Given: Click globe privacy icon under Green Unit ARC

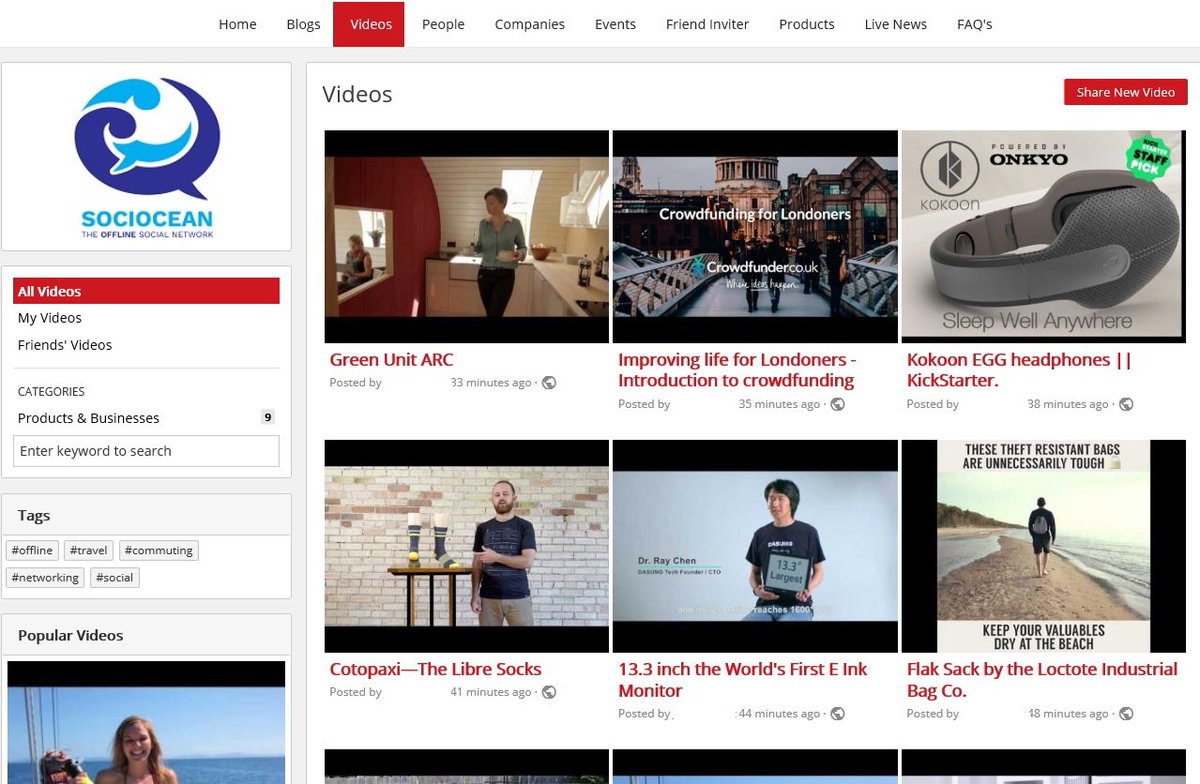Looking at the screenshot, I should click(549, 383).
